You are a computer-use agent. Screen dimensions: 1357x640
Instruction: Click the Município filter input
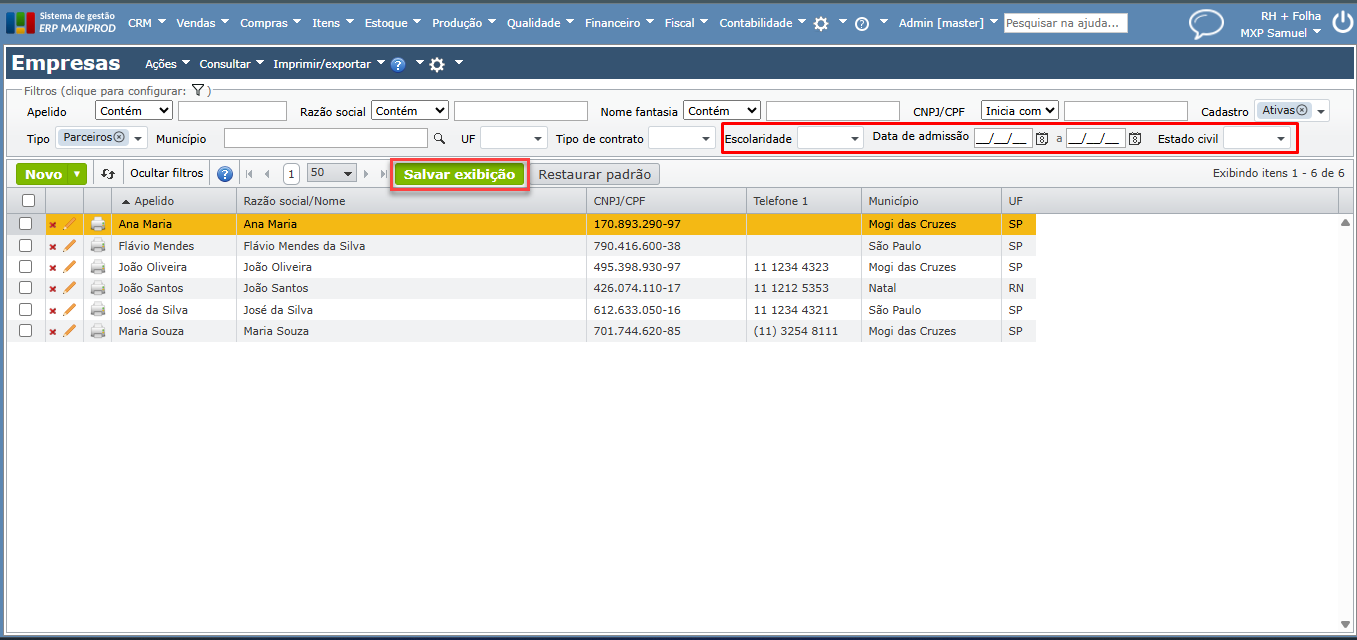(326, 138)
